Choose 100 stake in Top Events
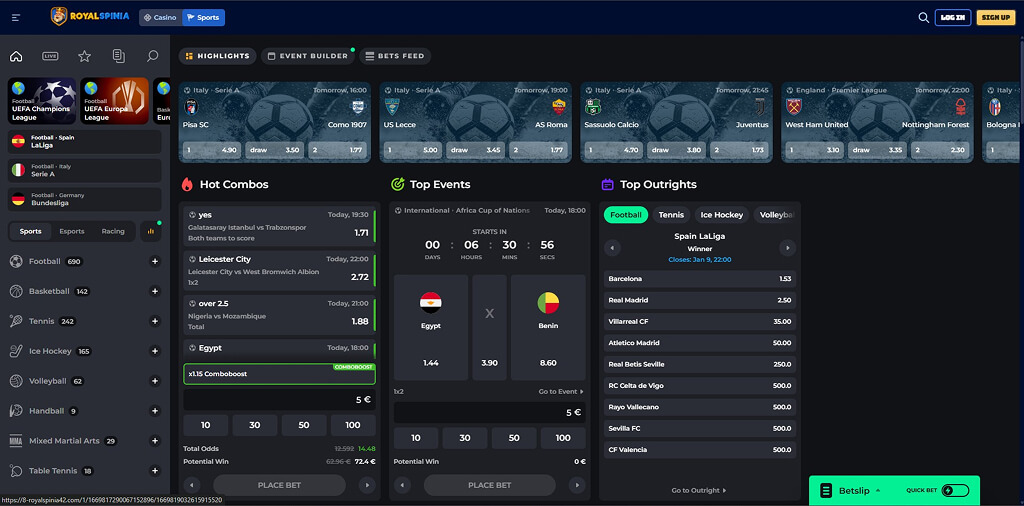 (563, 438)
